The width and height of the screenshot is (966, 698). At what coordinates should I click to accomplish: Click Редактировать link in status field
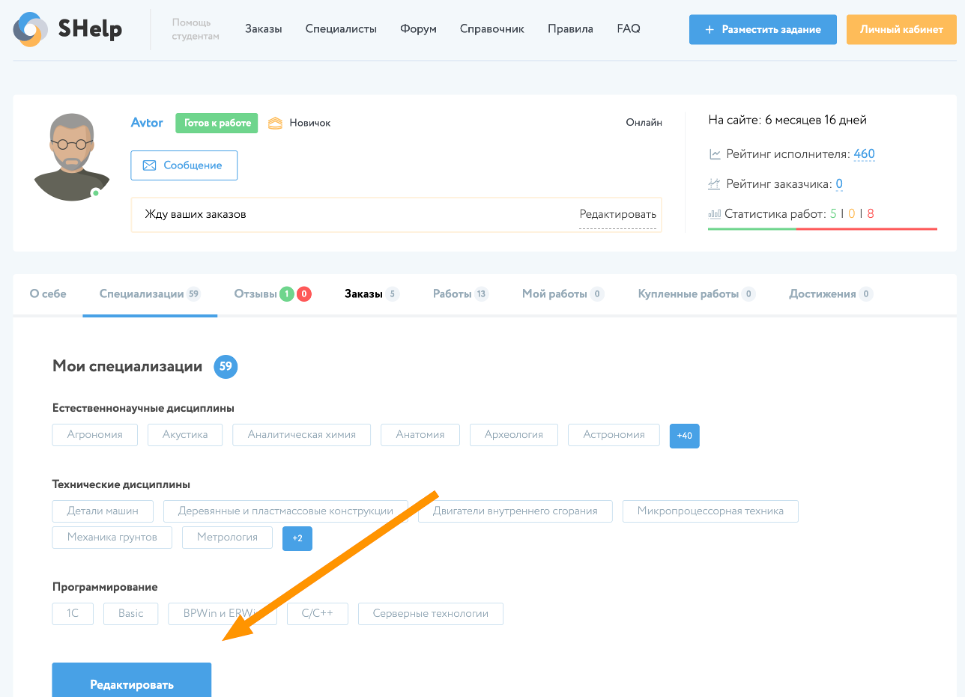pos(618,214)
